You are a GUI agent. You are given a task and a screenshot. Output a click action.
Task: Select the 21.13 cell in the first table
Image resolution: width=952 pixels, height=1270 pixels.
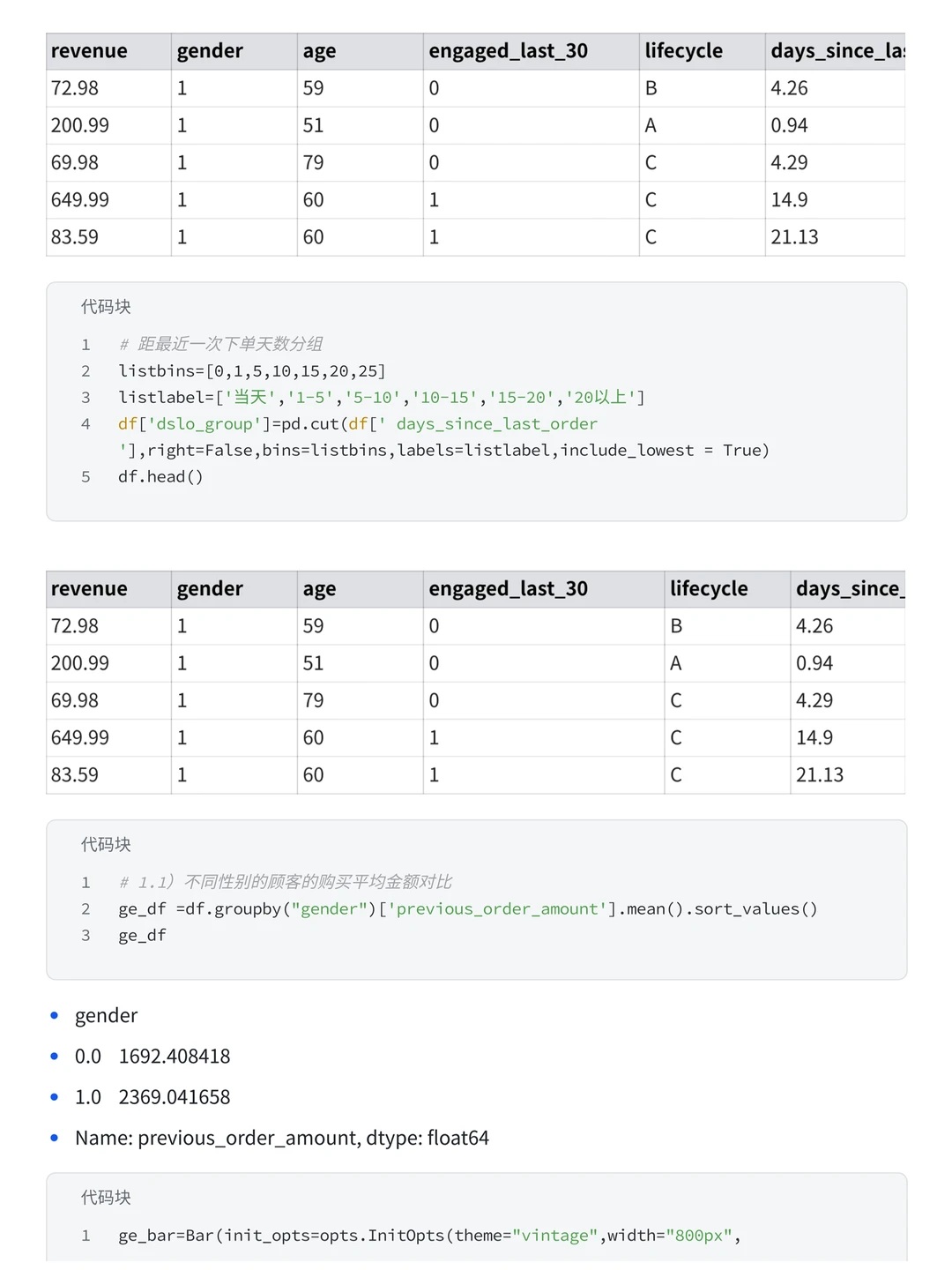click(794, 237)
